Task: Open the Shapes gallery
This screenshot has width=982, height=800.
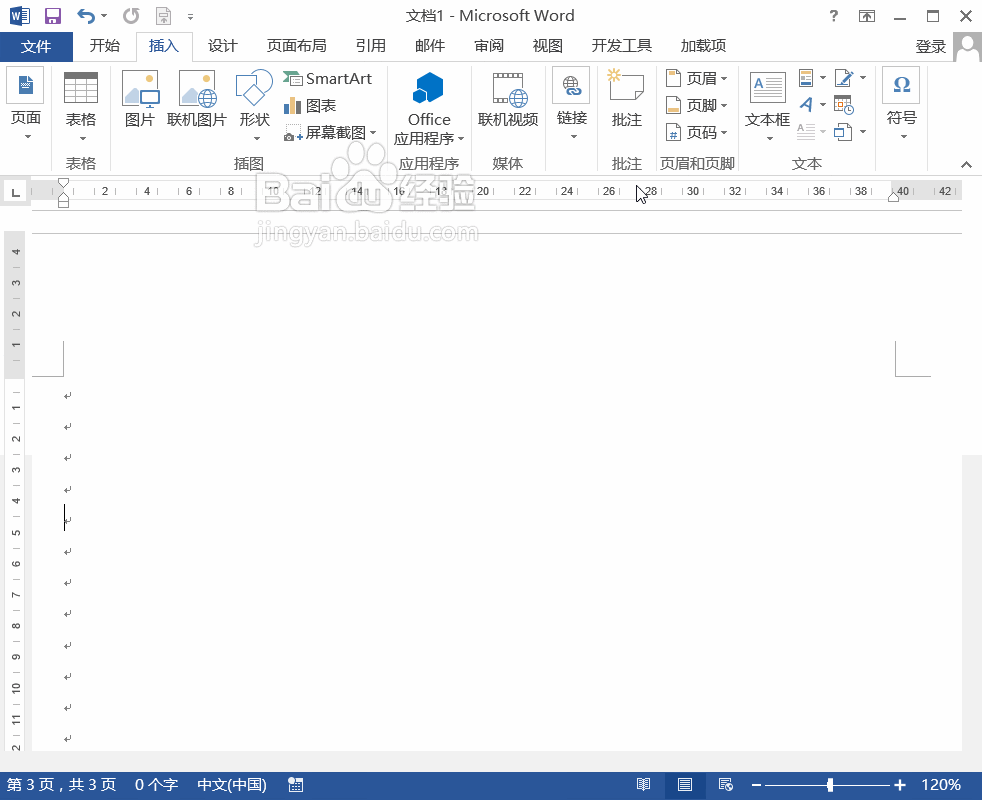Action: 254,104
